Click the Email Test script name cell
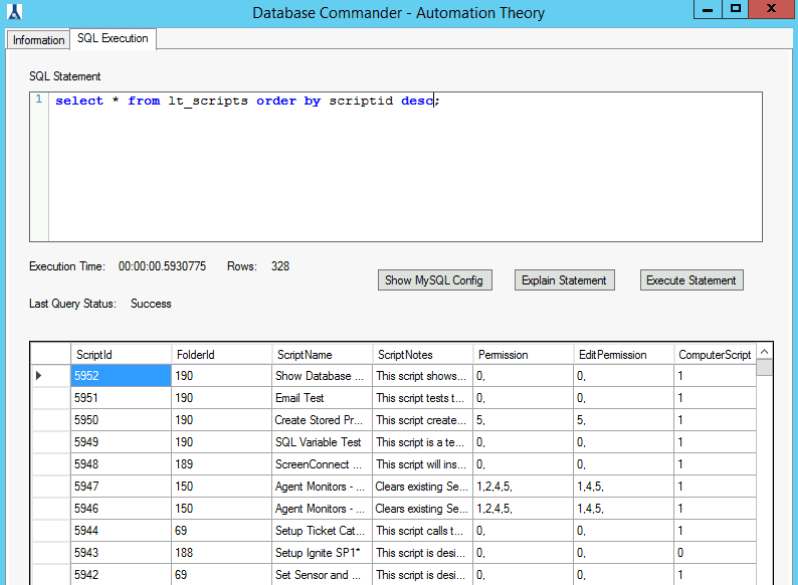Viewport: 798px width, 585px height. pyautogui.click(x=322, y=398)
